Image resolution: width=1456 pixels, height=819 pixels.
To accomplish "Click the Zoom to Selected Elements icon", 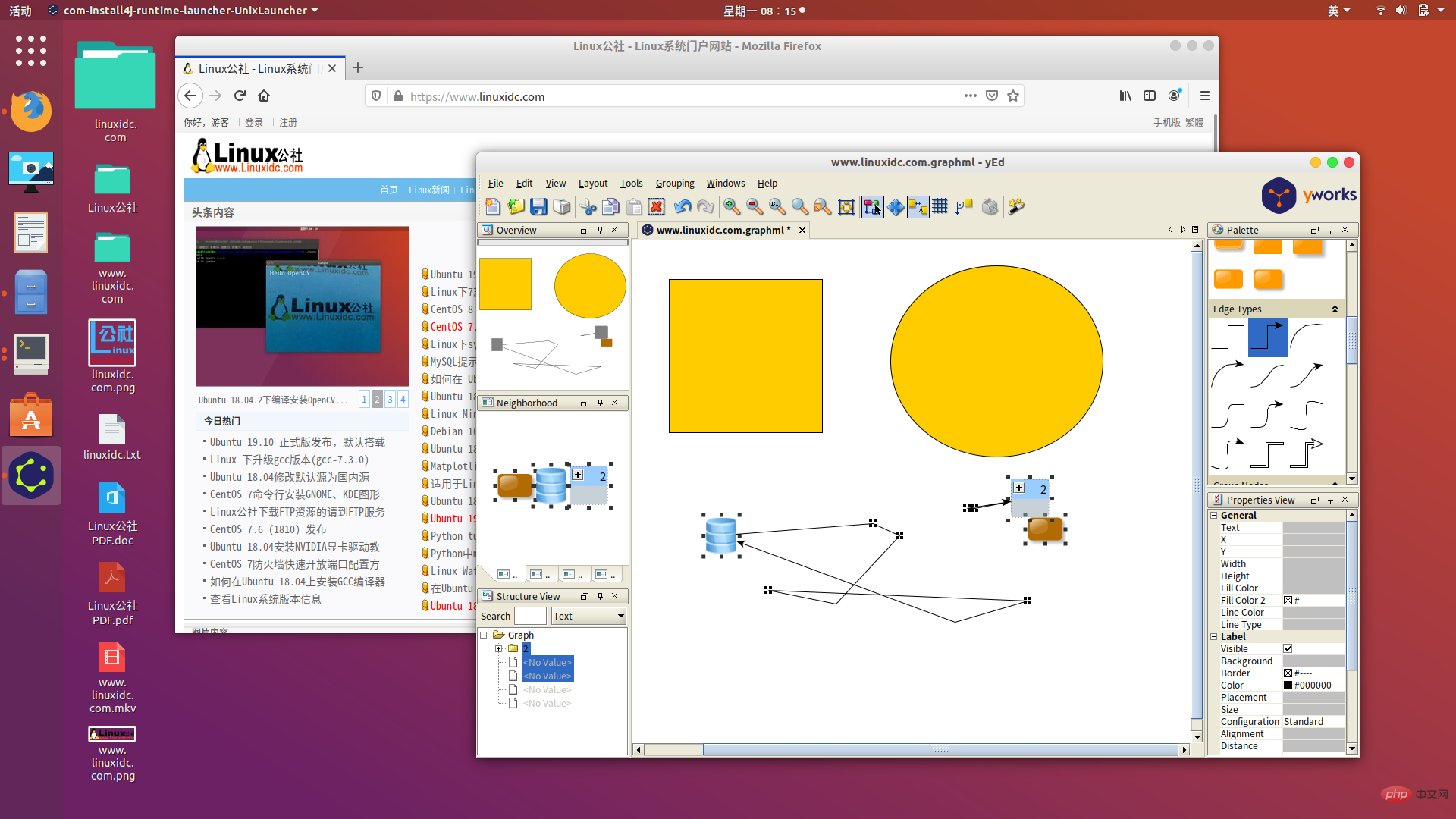I will (823, 206).
